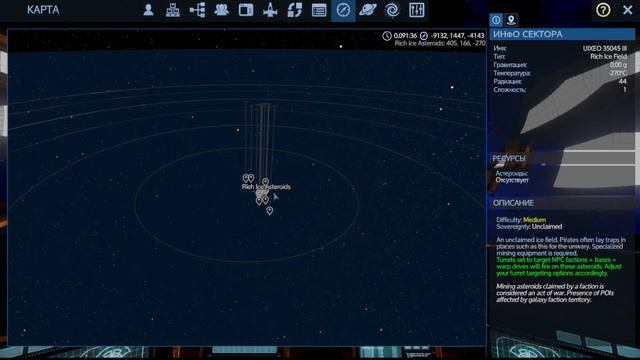Click the 'Rich Ice Asteroids' map label
The image size is (640, 360).
pos(266,187)
